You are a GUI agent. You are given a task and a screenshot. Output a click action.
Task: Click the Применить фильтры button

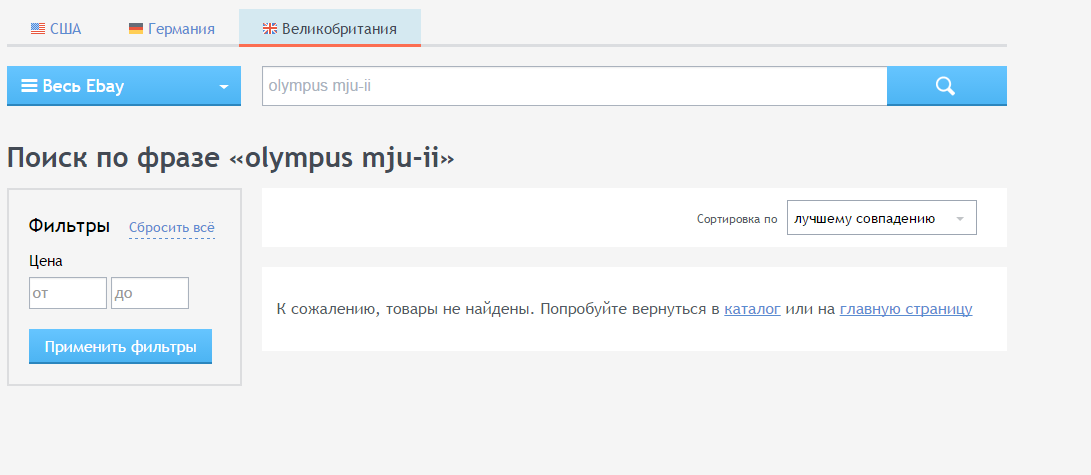click(120, 346)
